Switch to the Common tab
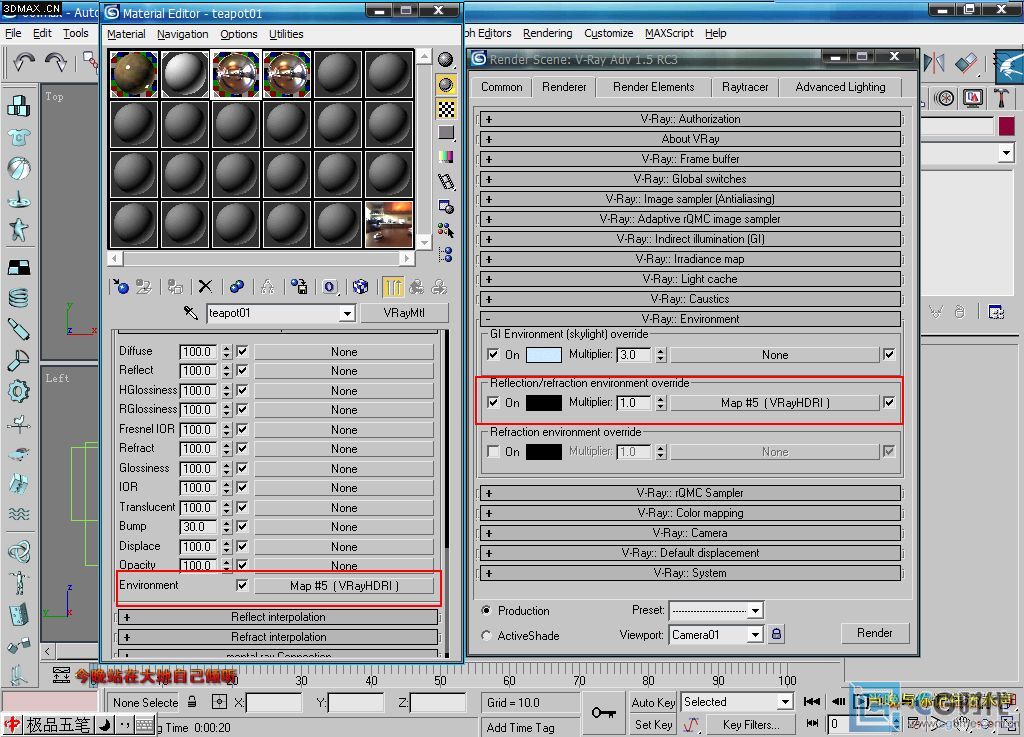 502,87
